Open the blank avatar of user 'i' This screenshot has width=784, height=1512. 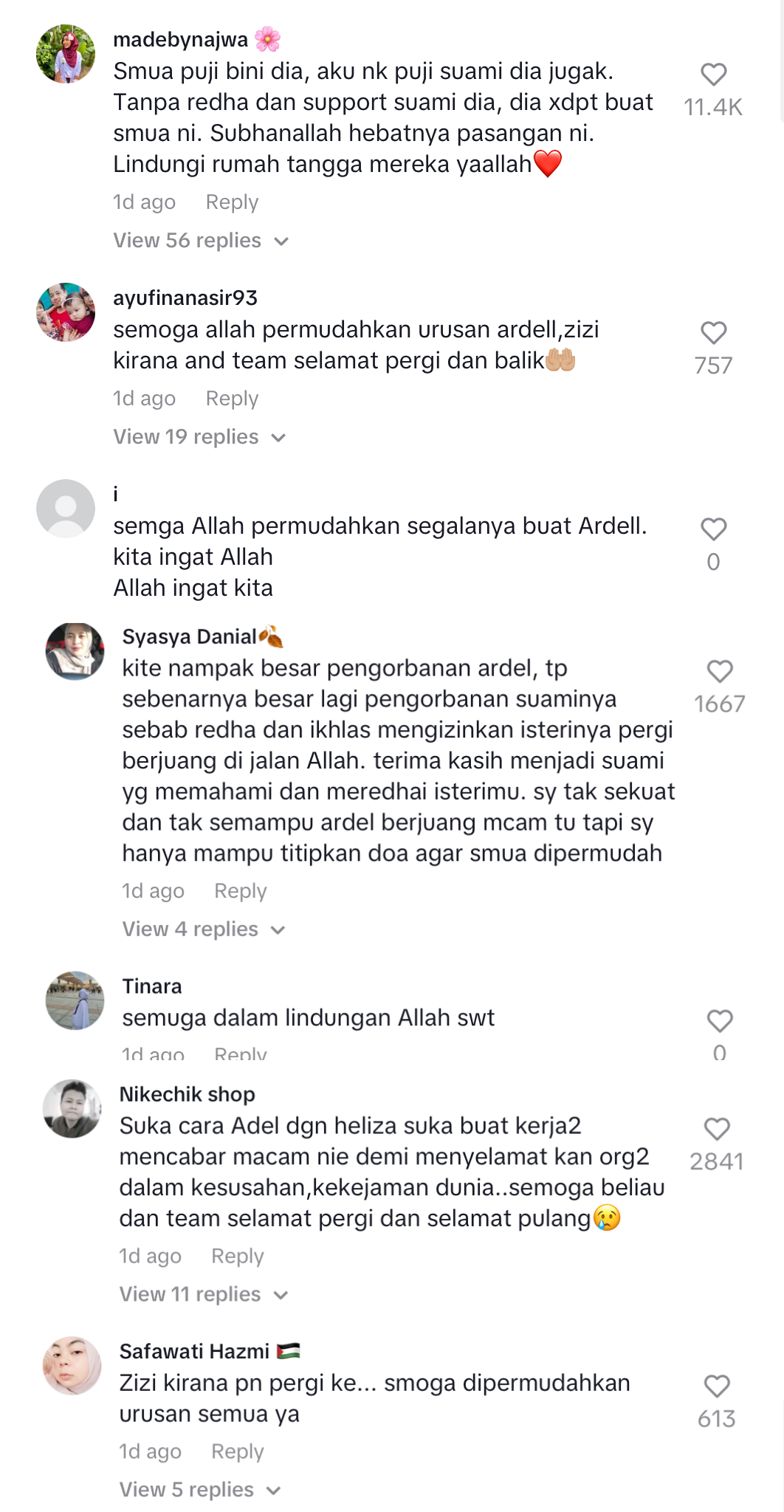point(66,509)
